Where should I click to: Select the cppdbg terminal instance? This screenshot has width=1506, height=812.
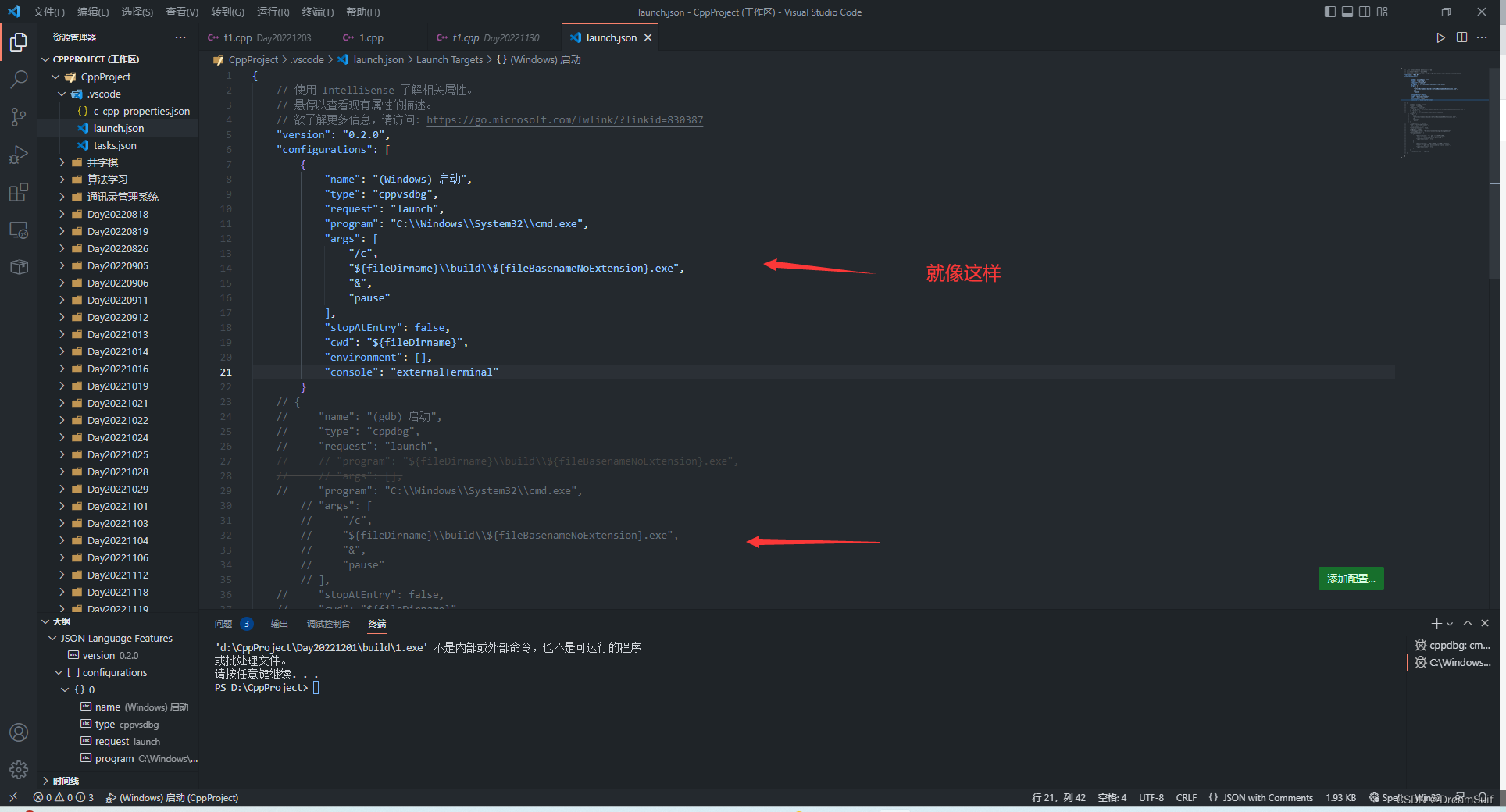pyautogui.click(x=1453, y=645)
